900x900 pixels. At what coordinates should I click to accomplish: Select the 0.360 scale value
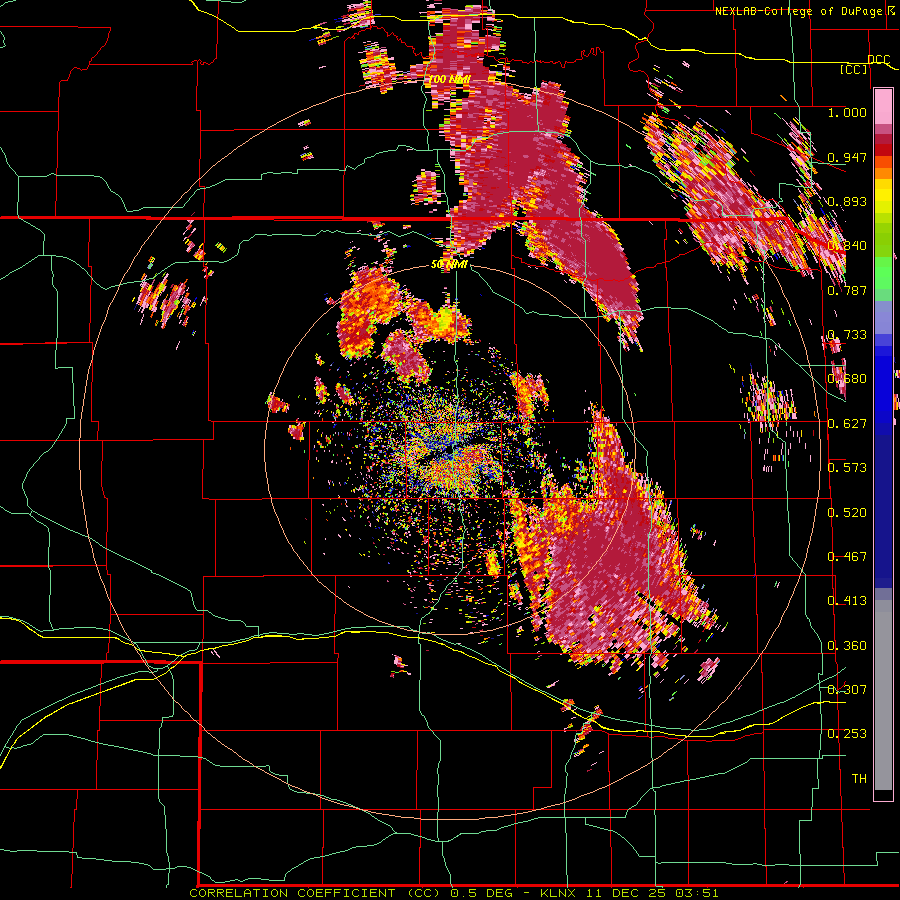tap(847, 646)
